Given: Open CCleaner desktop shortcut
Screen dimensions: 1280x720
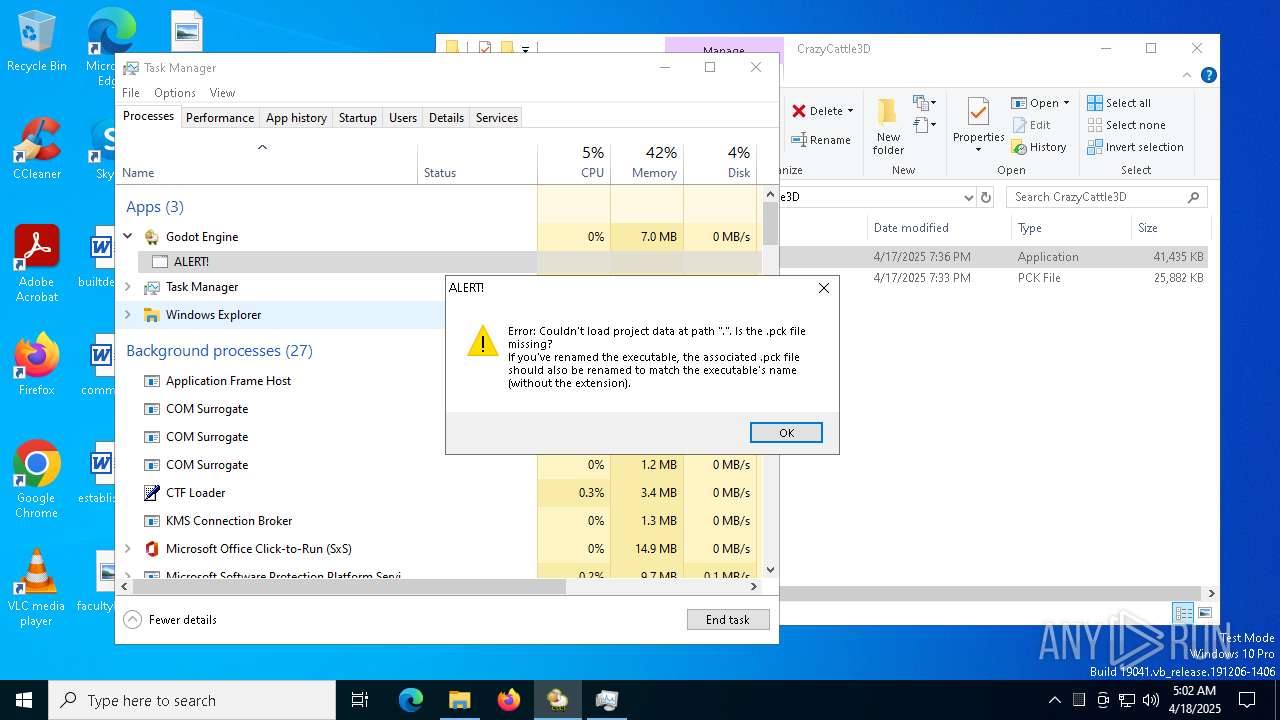Looking at the screenshot, I should coord(37,149).
